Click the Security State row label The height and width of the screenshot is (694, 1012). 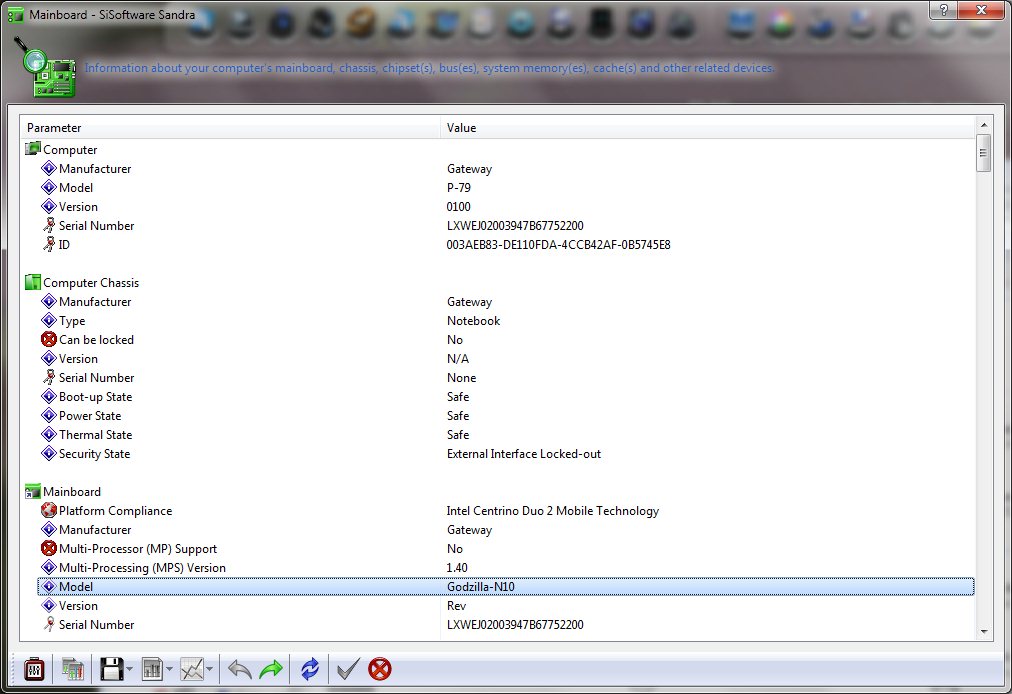(94, 454)
